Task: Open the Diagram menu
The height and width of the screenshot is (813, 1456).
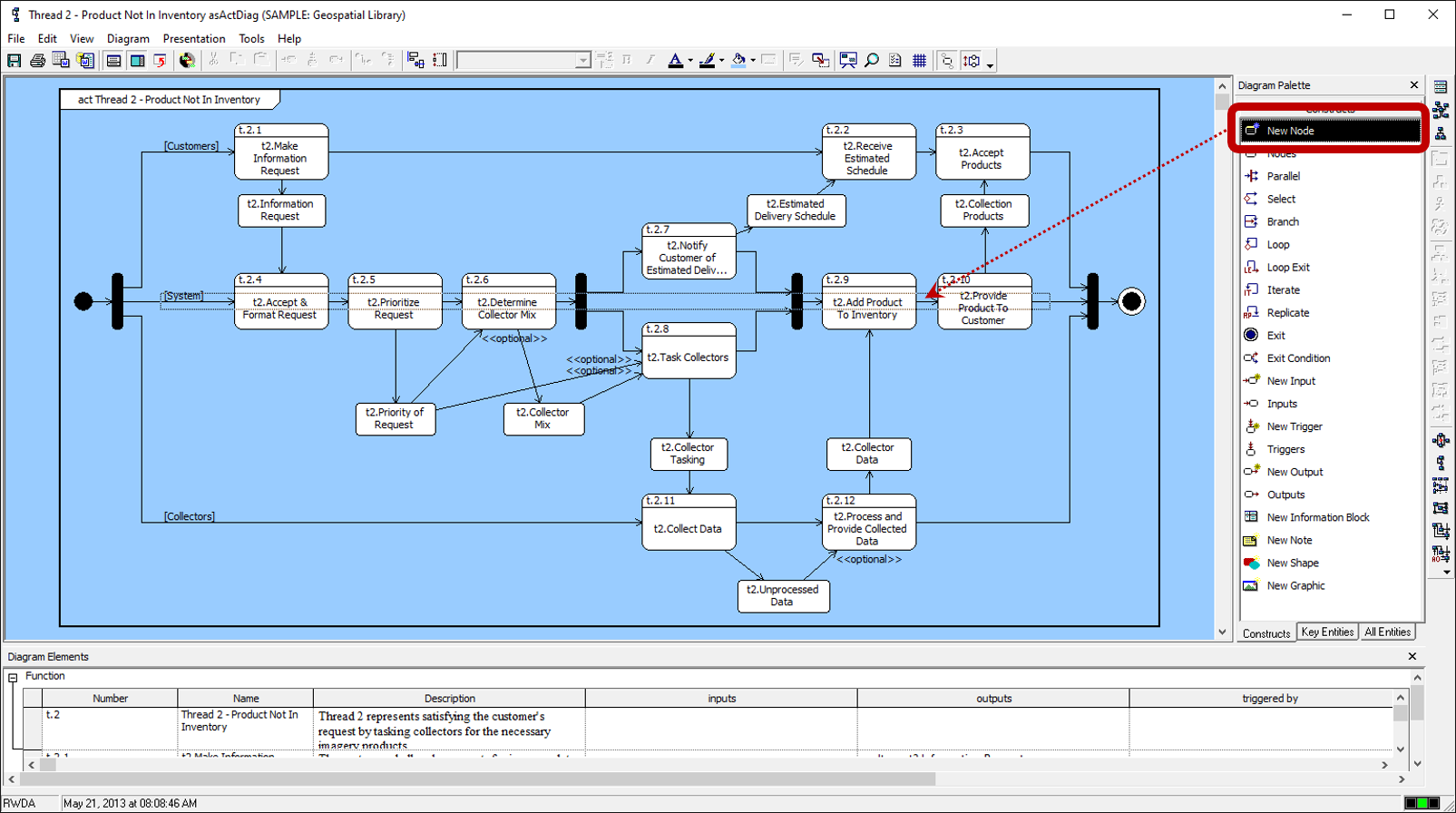Action: coord(128,39)
